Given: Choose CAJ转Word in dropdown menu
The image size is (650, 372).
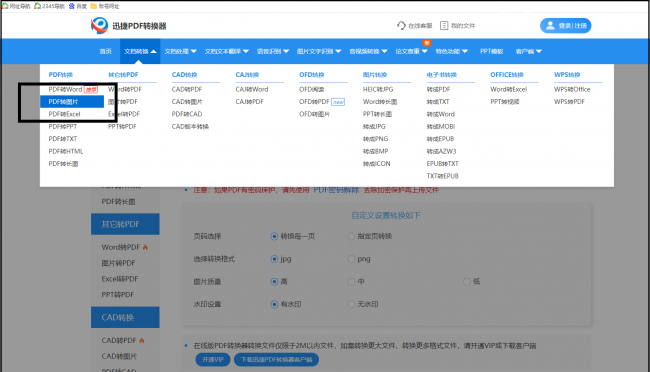Looking at the screenshot, I should point(252,89).
